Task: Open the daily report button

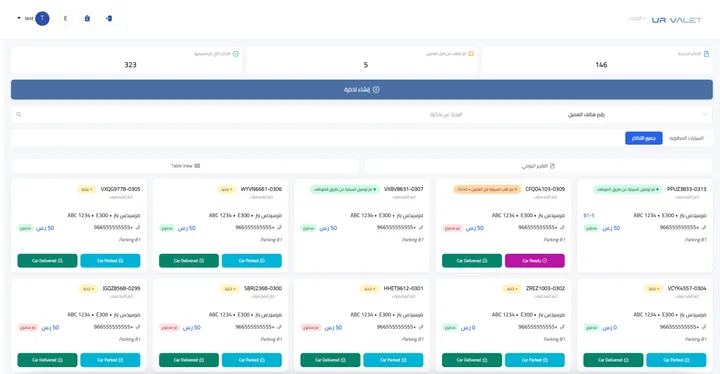Action: point(538,166)
